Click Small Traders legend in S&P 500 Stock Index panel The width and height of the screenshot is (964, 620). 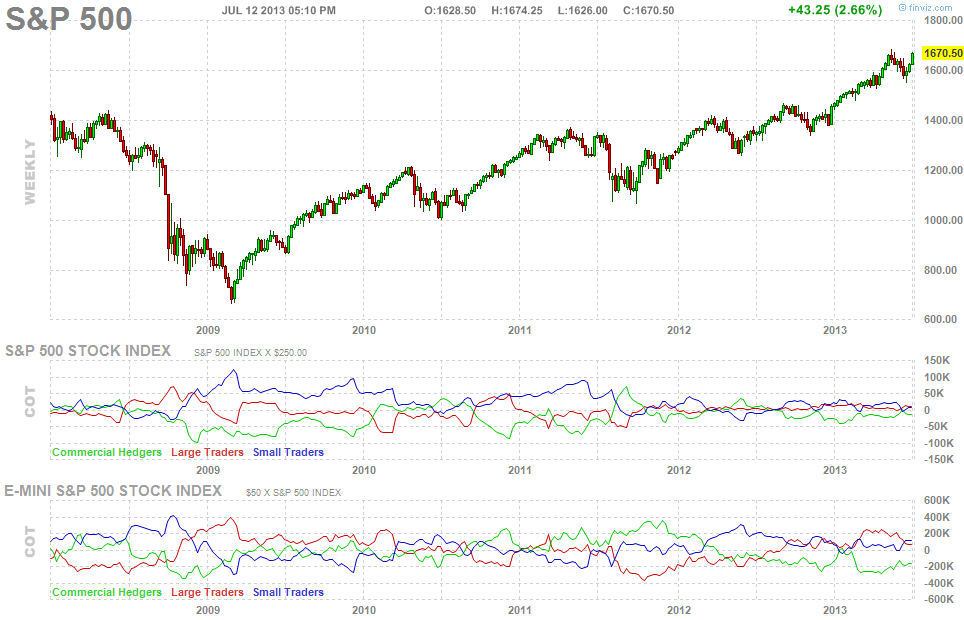point(288,452)
